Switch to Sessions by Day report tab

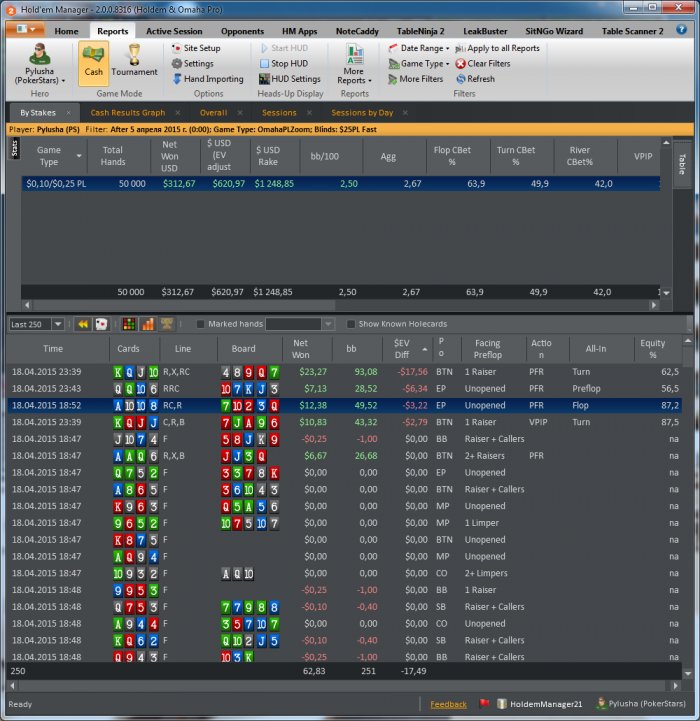point(362,113)
